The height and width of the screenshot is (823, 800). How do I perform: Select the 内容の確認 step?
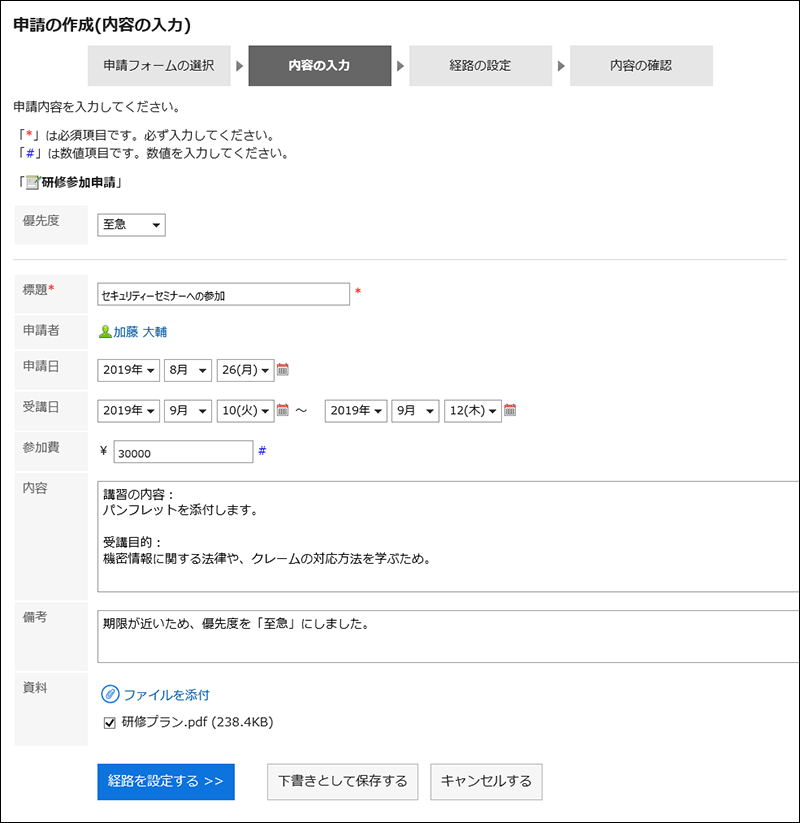click(x=641, y=66)
